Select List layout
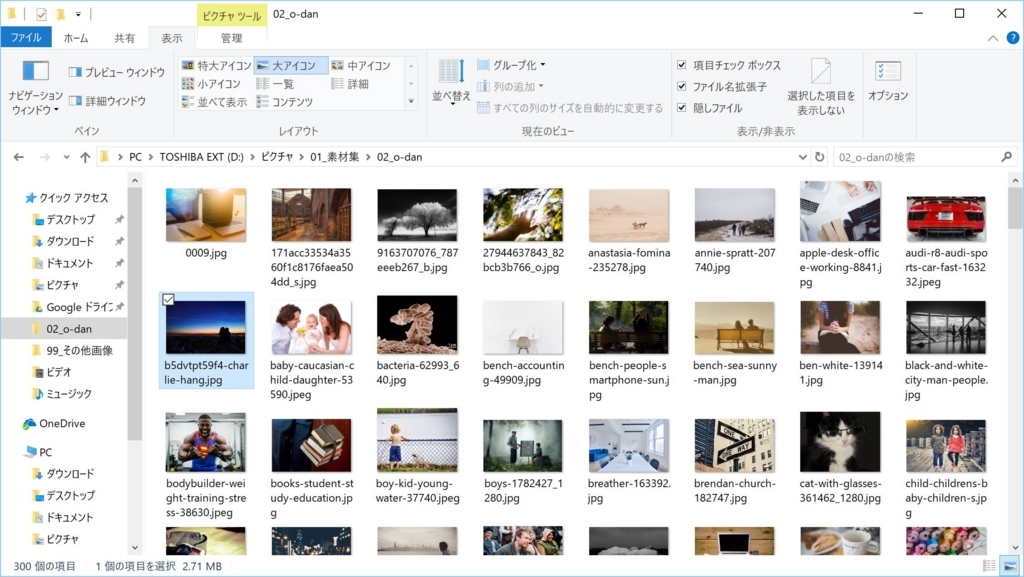Viewport: 1024px width, 577px height. (x=276, y=84)
